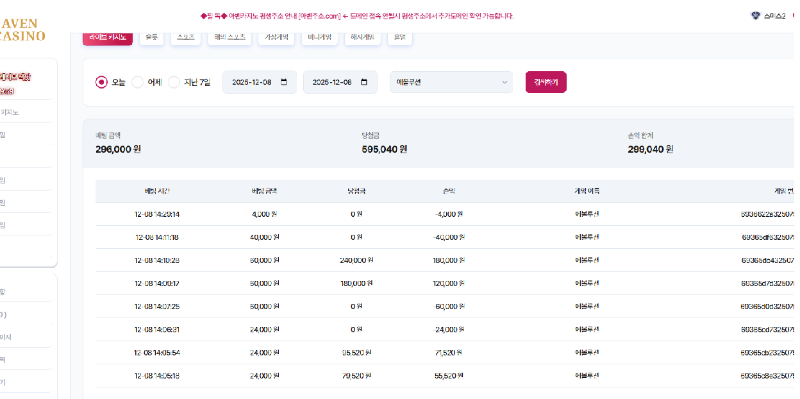Click bet time 12-08 14:05:54
Image resolution: width=800 pixels, height=399 pixels.
tap(157, 353)
